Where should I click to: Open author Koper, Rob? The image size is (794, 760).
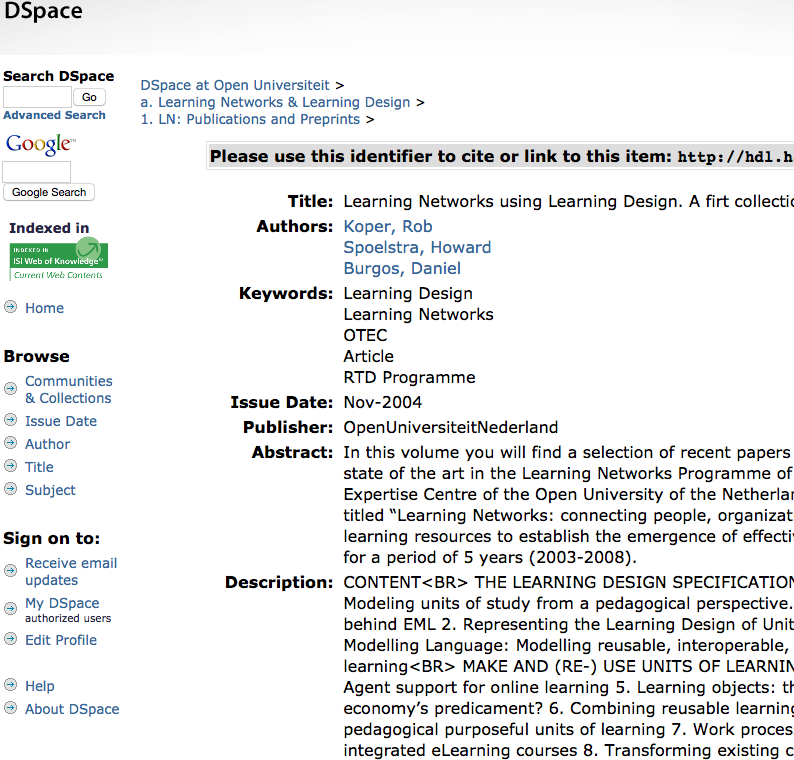pos(388,226)
